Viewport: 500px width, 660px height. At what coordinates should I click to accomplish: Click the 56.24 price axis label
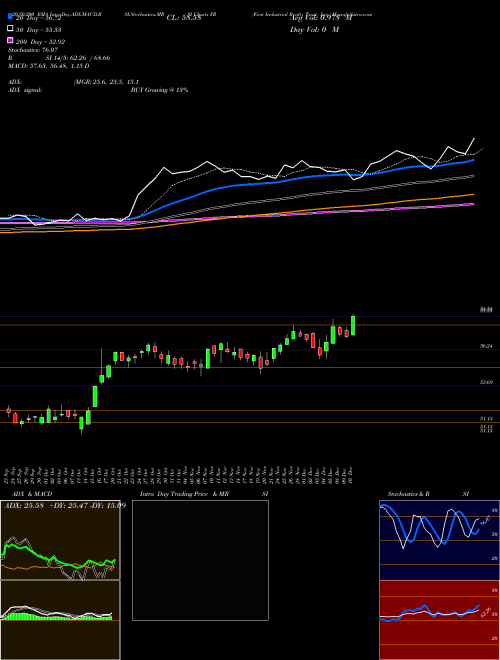tap(487, 346)
